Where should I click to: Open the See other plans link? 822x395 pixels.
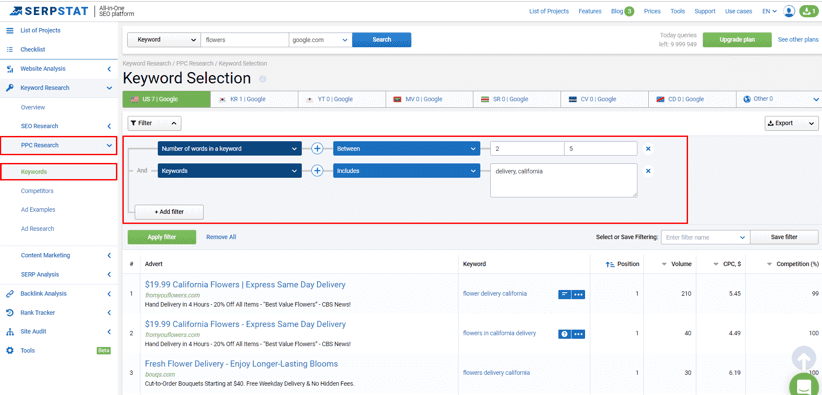point(798,39)
